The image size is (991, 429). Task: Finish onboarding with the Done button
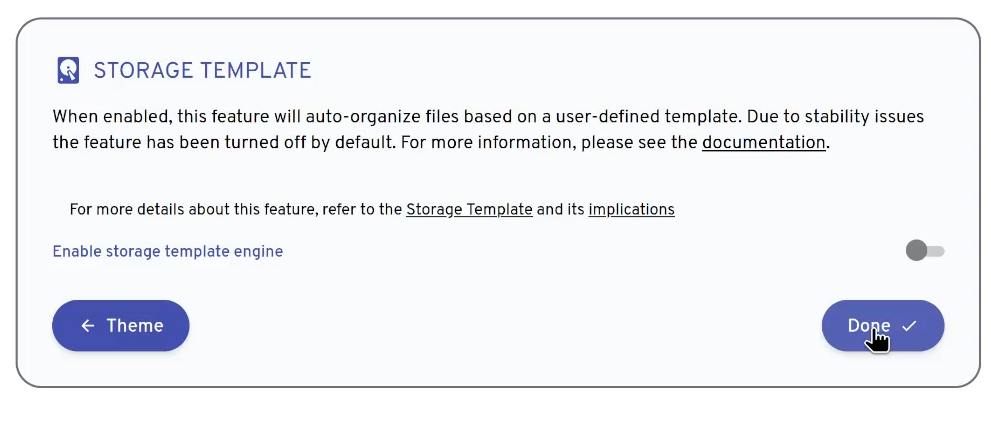pyautogui.click(x=883, y=325)
